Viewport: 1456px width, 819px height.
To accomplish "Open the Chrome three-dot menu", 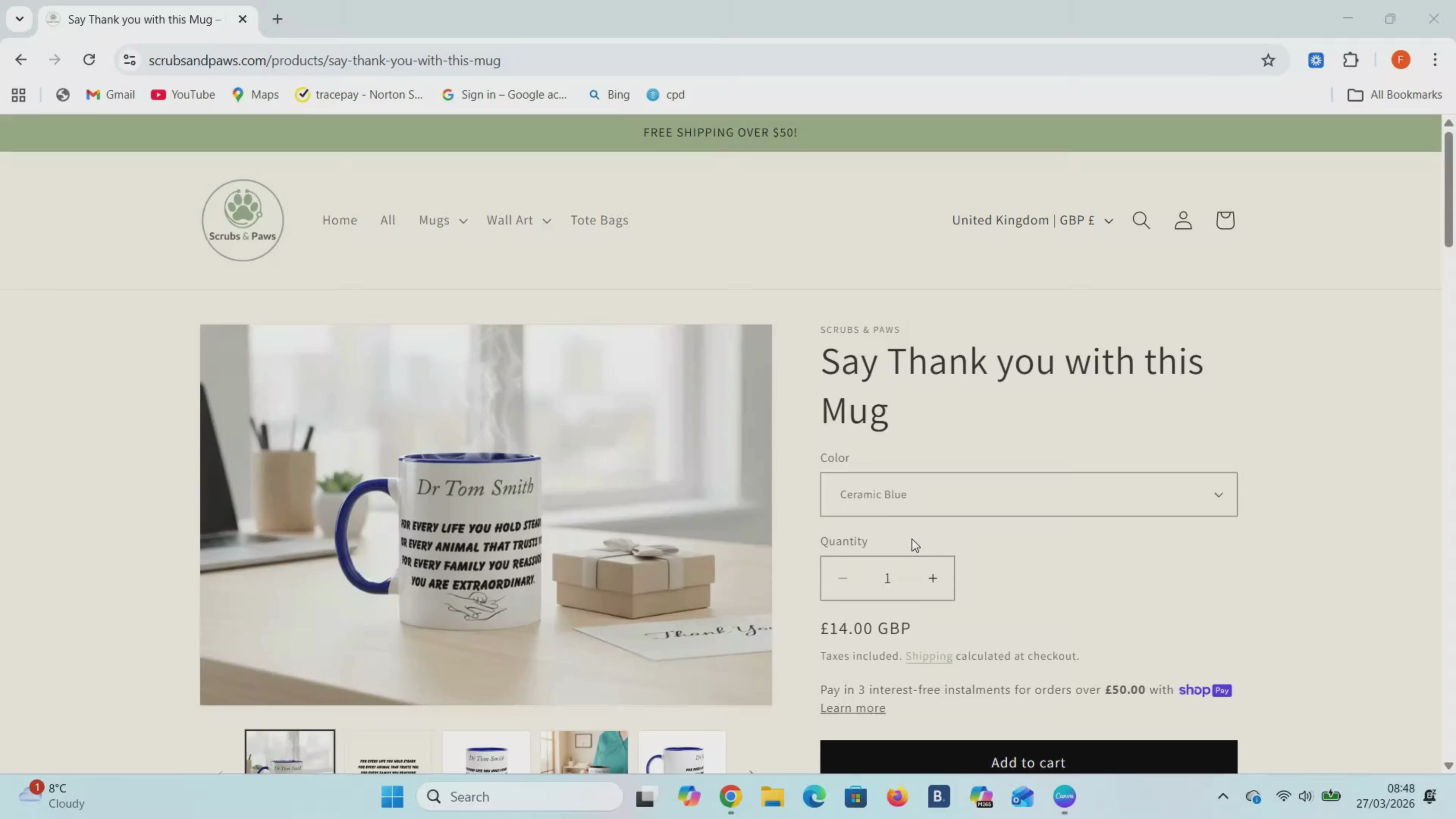I will 1435,60.
